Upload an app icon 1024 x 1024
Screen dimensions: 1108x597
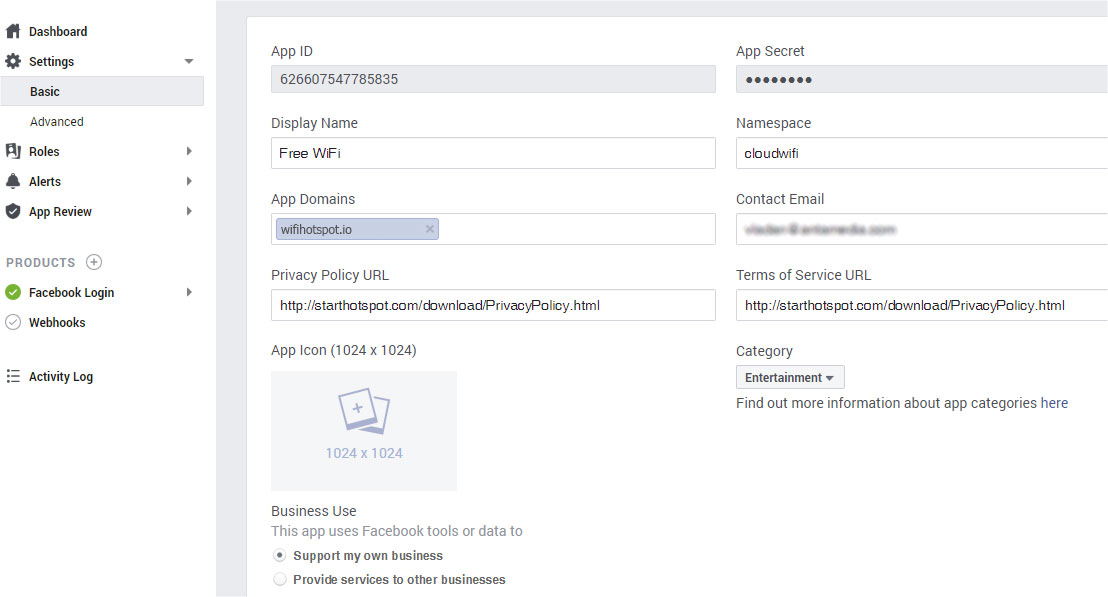363,430
